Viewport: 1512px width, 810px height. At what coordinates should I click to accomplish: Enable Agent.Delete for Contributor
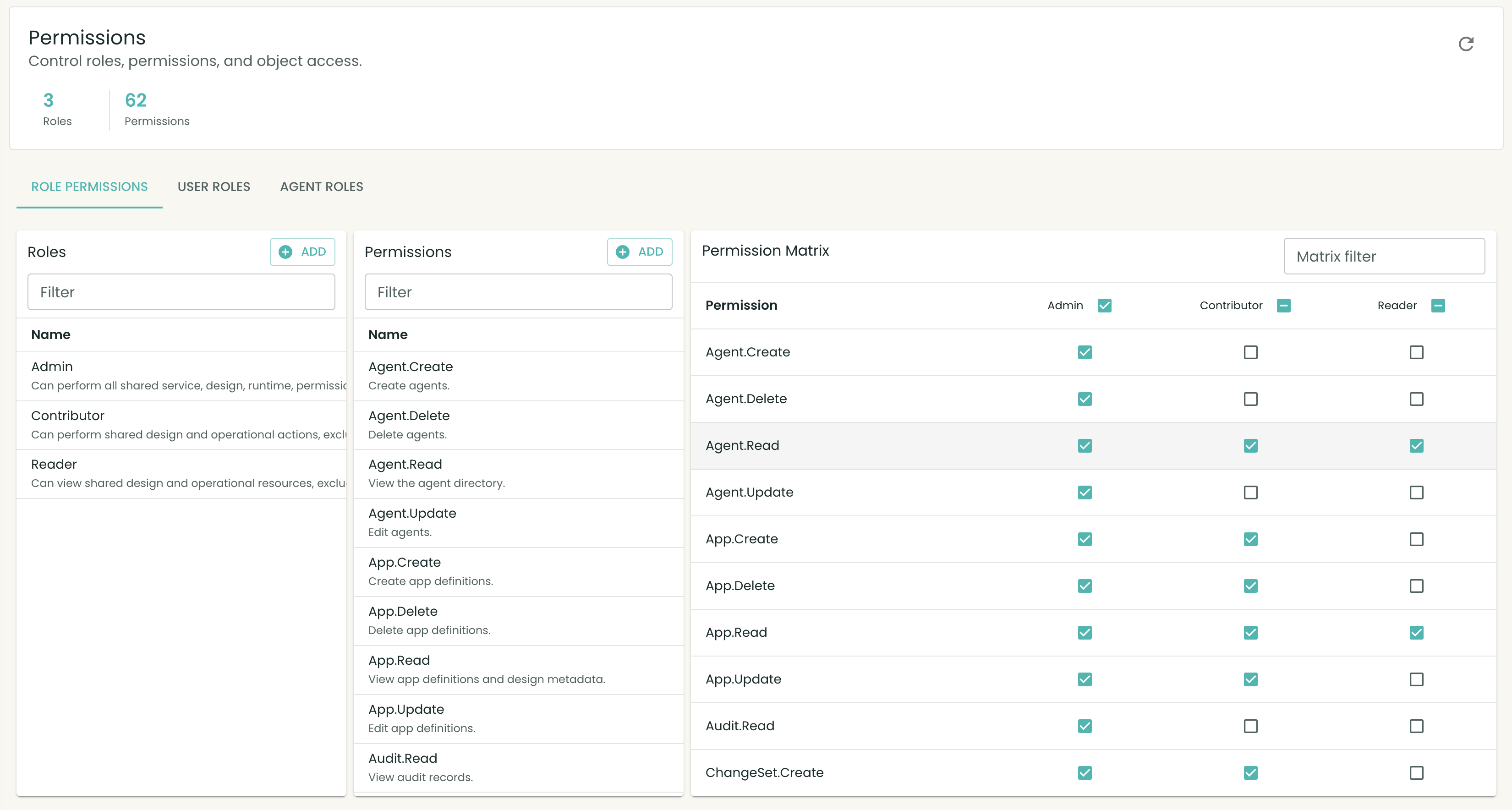click(x=1250, y=399)
